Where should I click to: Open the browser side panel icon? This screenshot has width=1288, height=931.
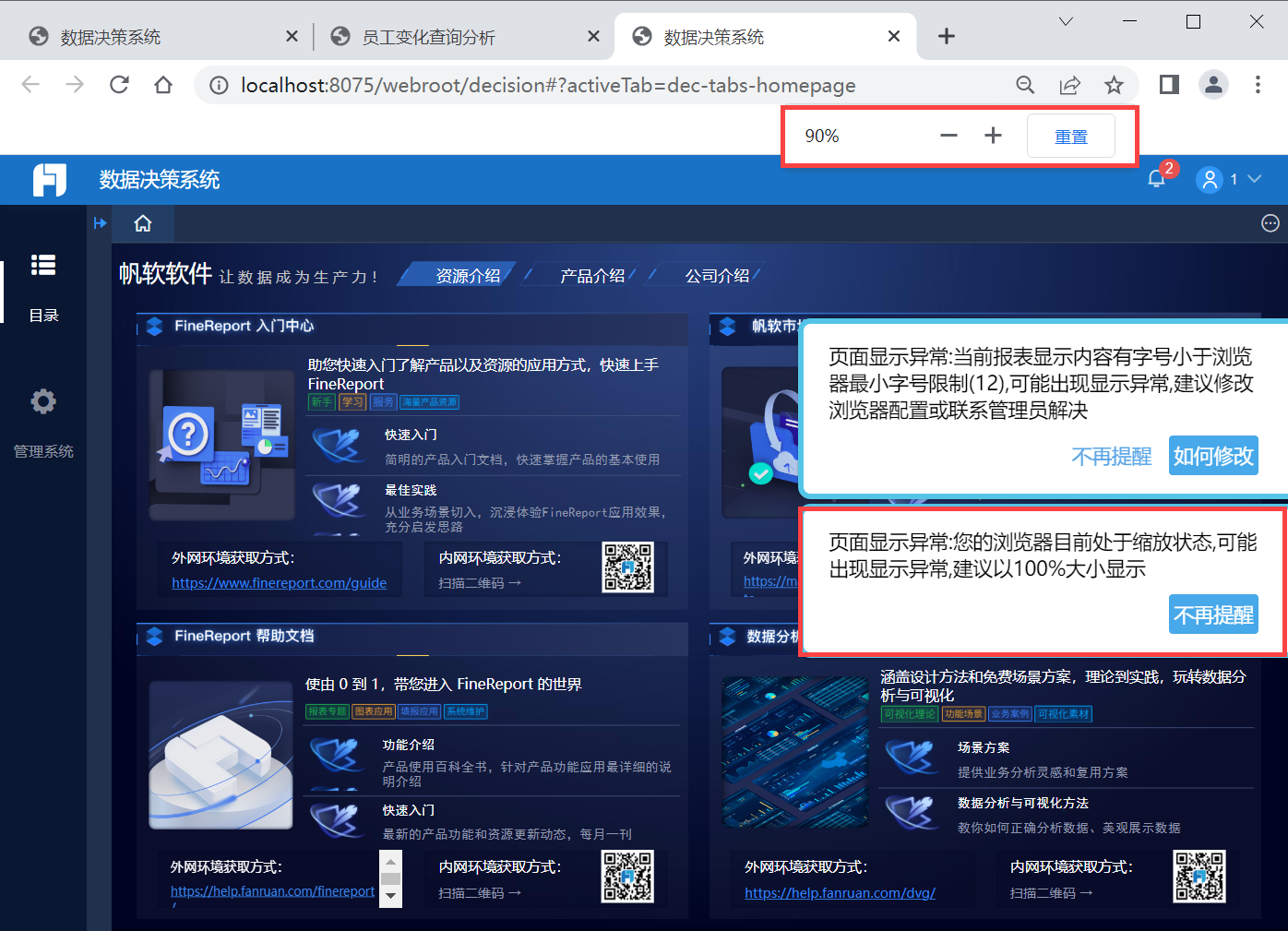click(1169, 85)
